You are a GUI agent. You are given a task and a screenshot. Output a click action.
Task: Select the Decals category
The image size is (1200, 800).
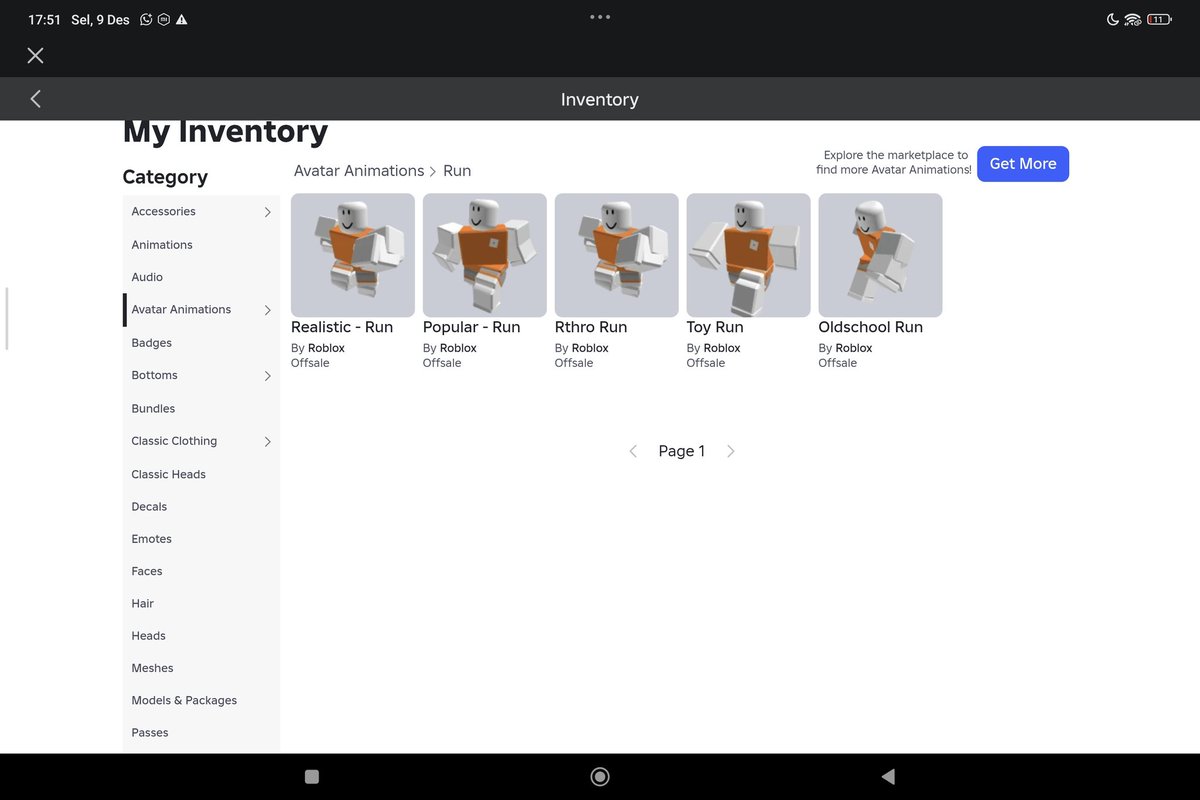[x=201, y=507]
